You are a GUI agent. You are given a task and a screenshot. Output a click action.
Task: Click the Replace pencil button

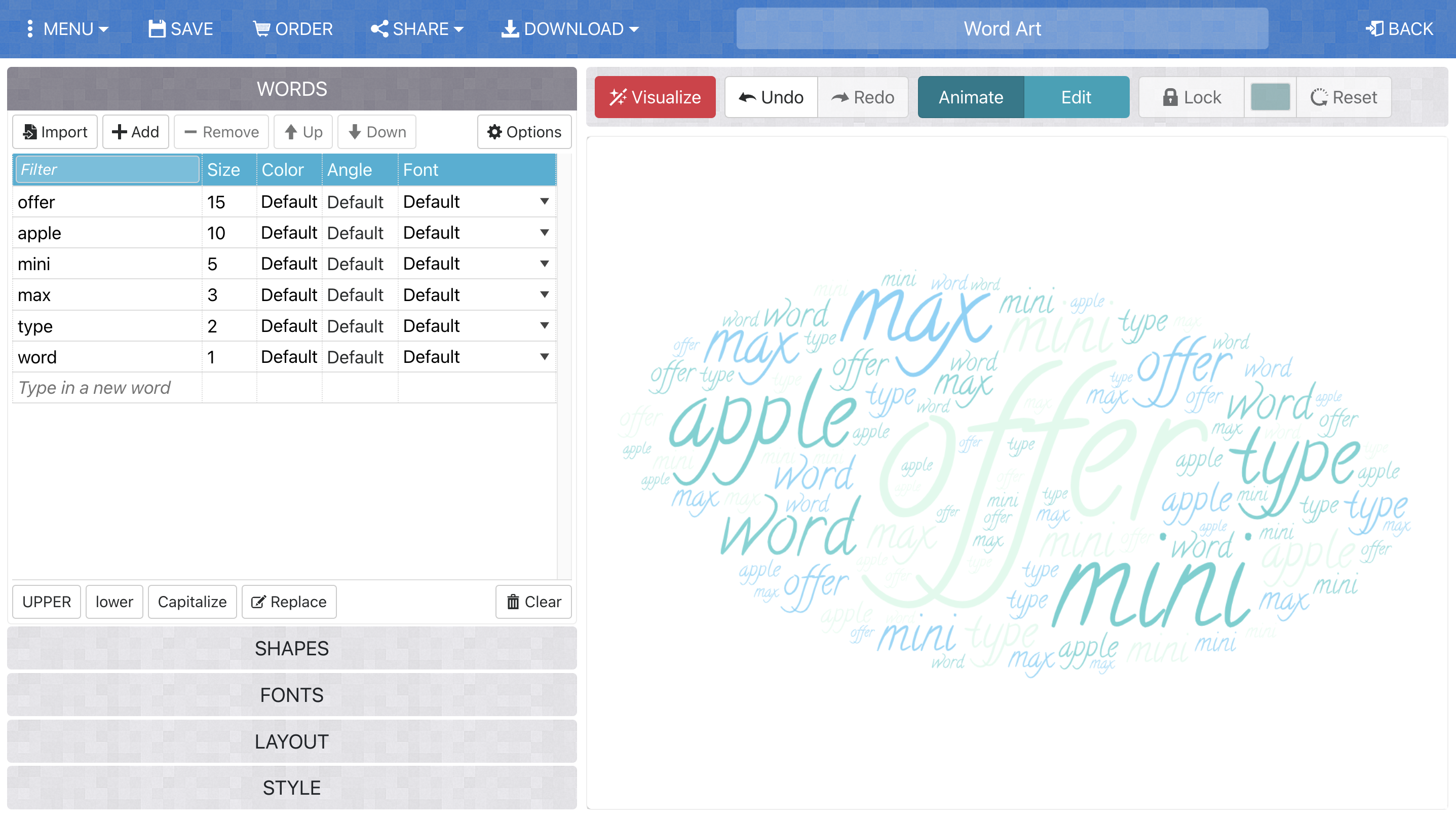[x=289, y=602]
